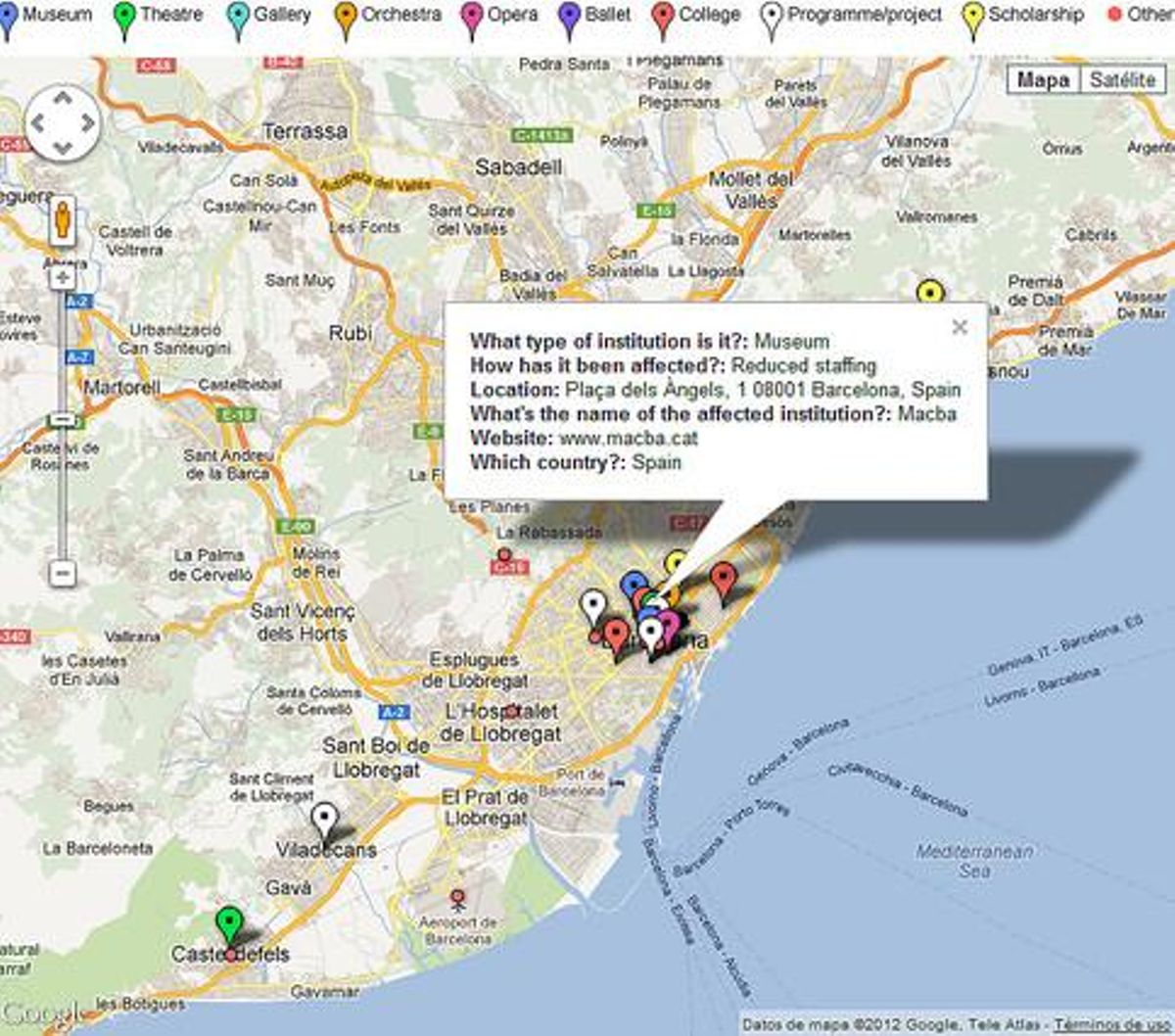The width and height of the screenshot is (1175, 1036).
Task: Click the magenta Opera pin in the legend
Action: click(x=472, y=20)
